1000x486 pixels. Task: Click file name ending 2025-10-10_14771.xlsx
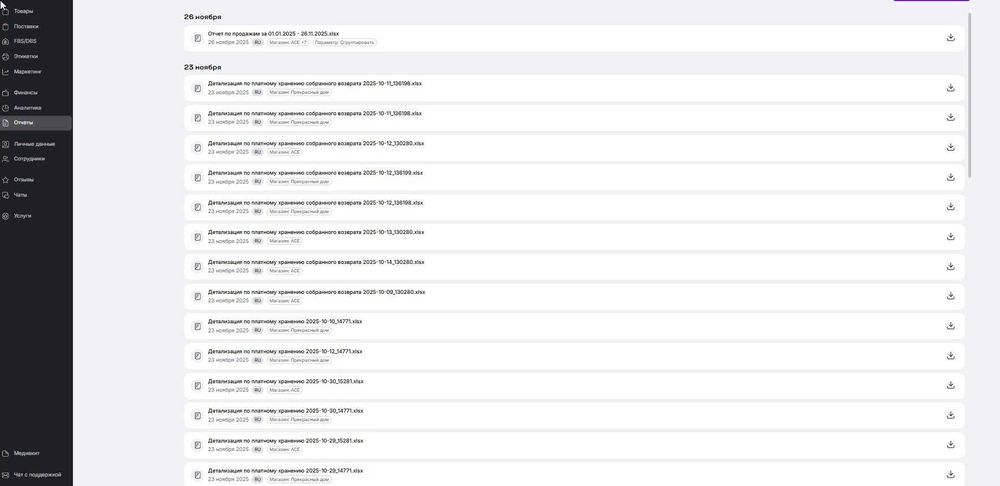[x=285, y=321]
